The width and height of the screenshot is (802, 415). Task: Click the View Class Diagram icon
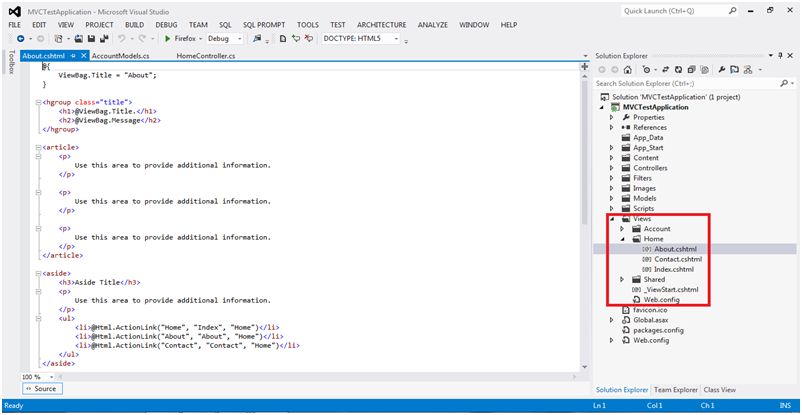tap(748, 70)
